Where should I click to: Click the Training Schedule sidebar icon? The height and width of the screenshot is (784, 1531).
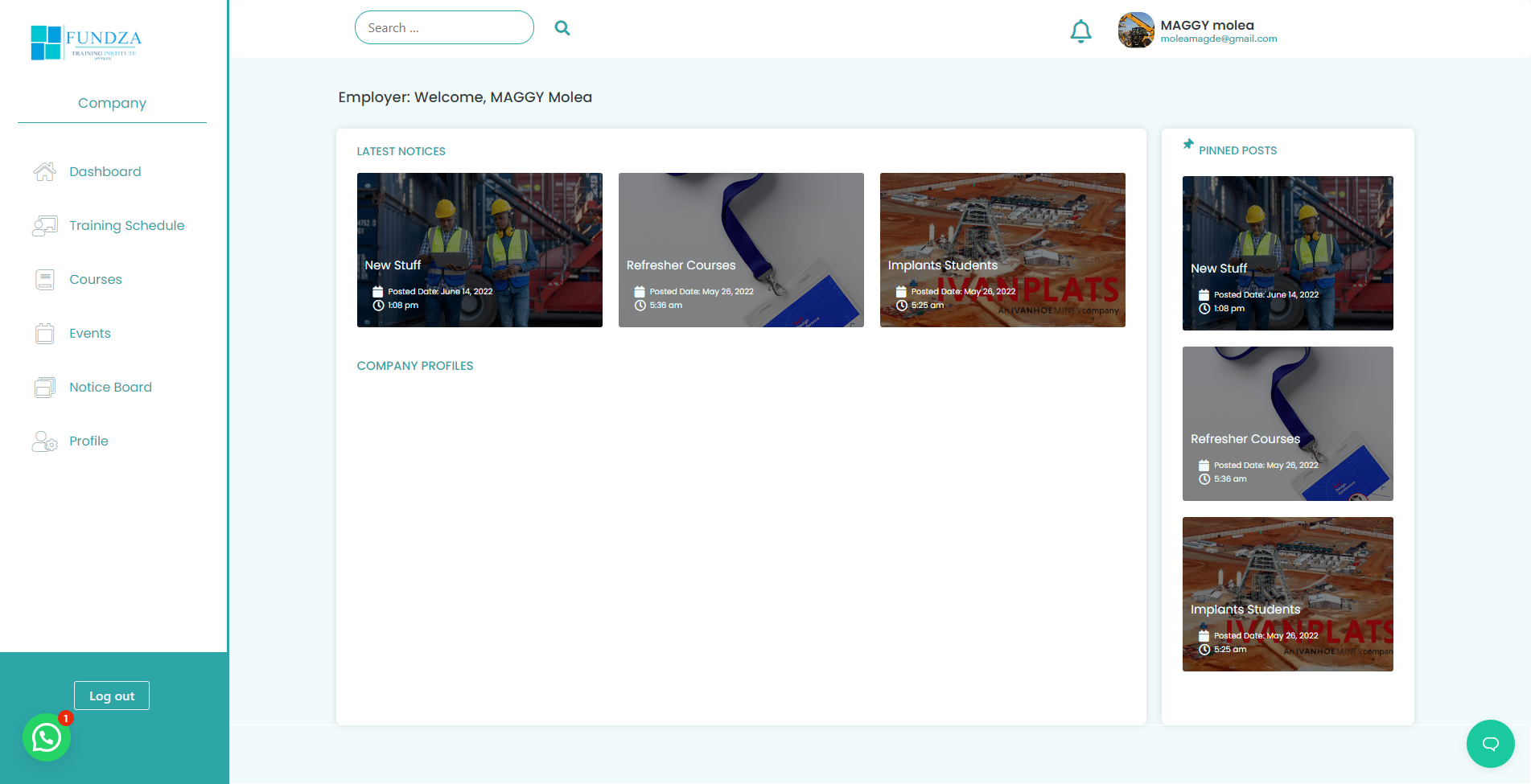pos(45,225)
